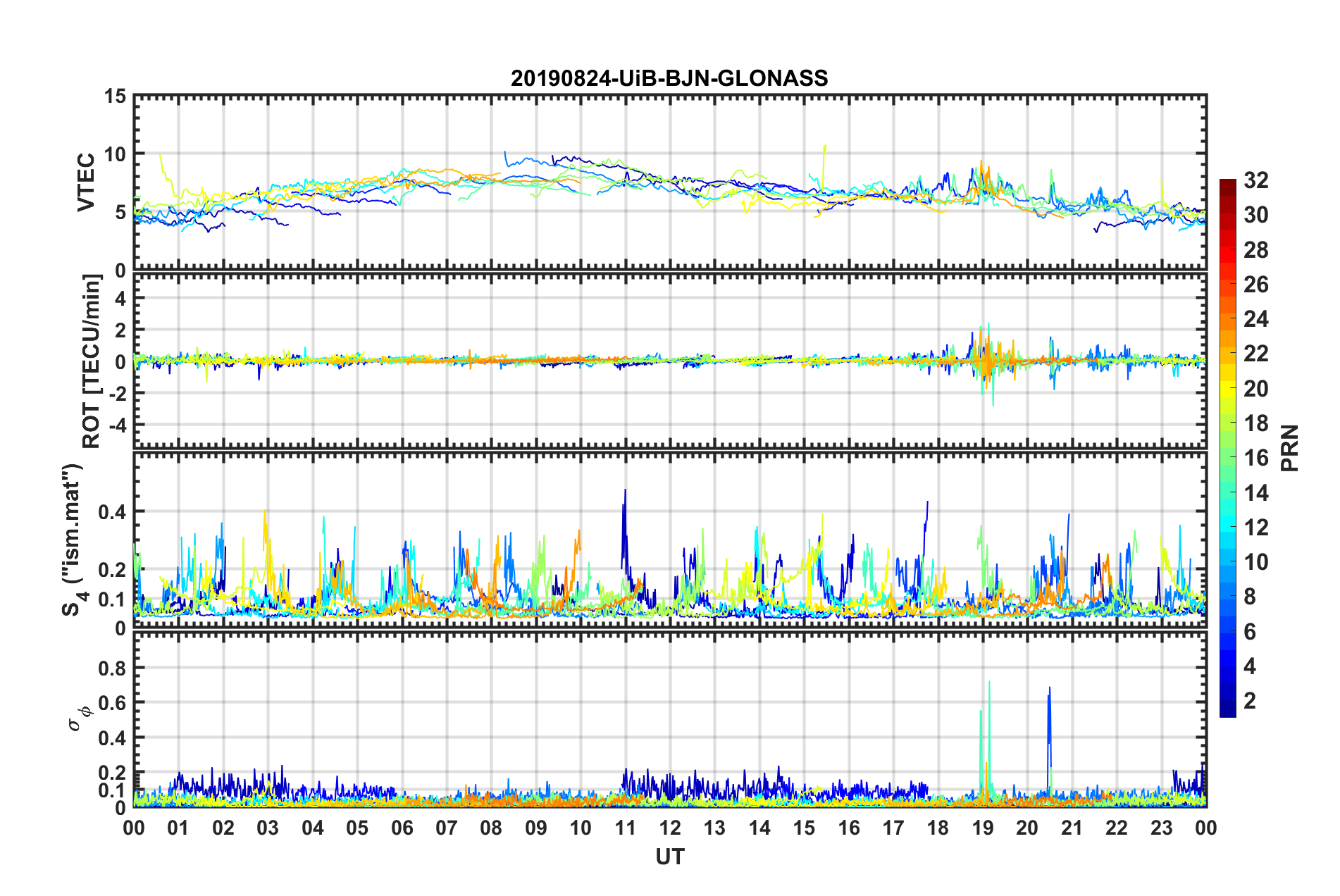The image size is (1340, 896).
Task: Select the "22" tick on the PRN colorbar
Action: pyautogui.click(x=1256, y=354)
